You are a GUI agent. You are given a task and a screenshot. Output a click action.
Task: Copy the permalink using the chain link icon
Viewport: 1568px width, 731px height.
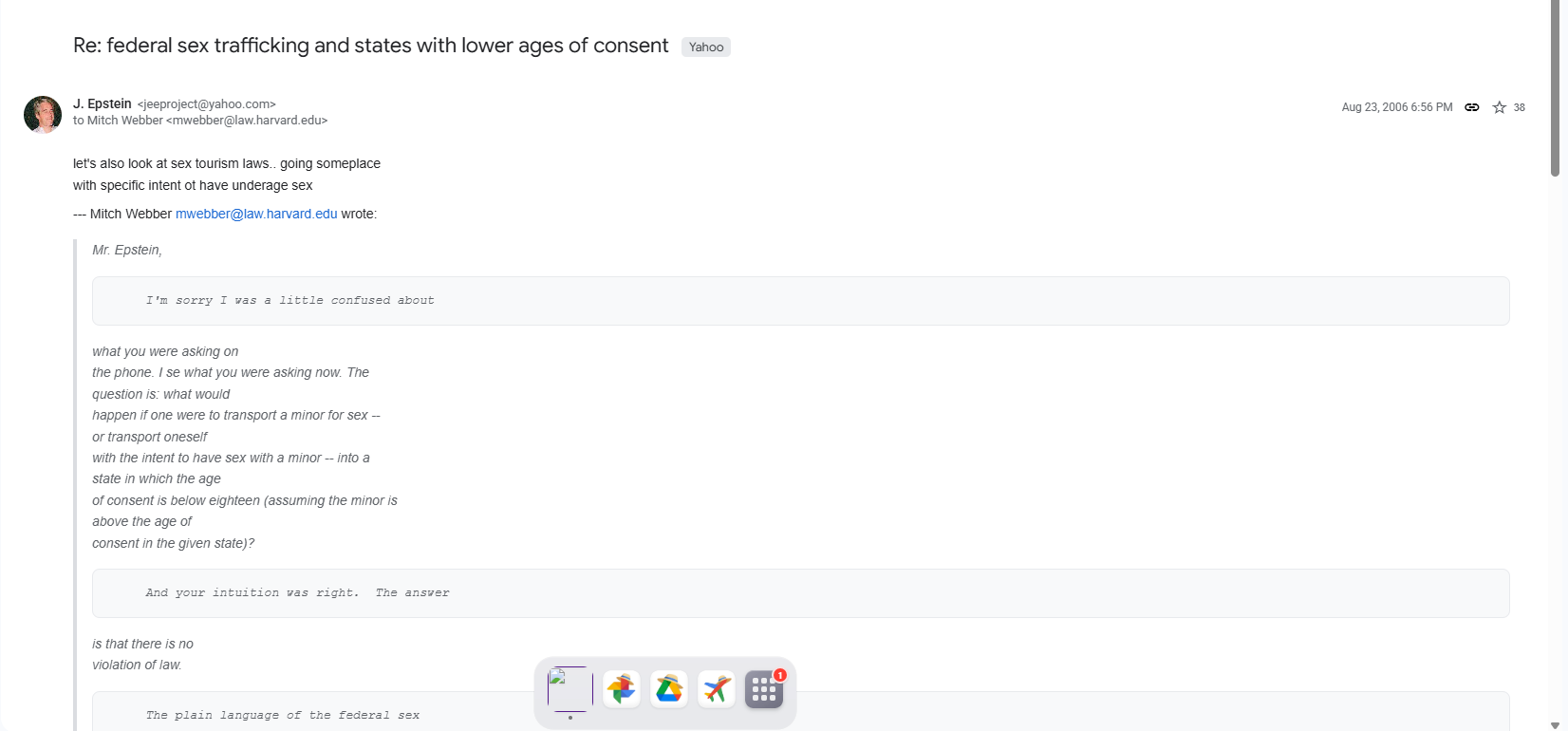pyautogui.click(x=1471, y=107)
